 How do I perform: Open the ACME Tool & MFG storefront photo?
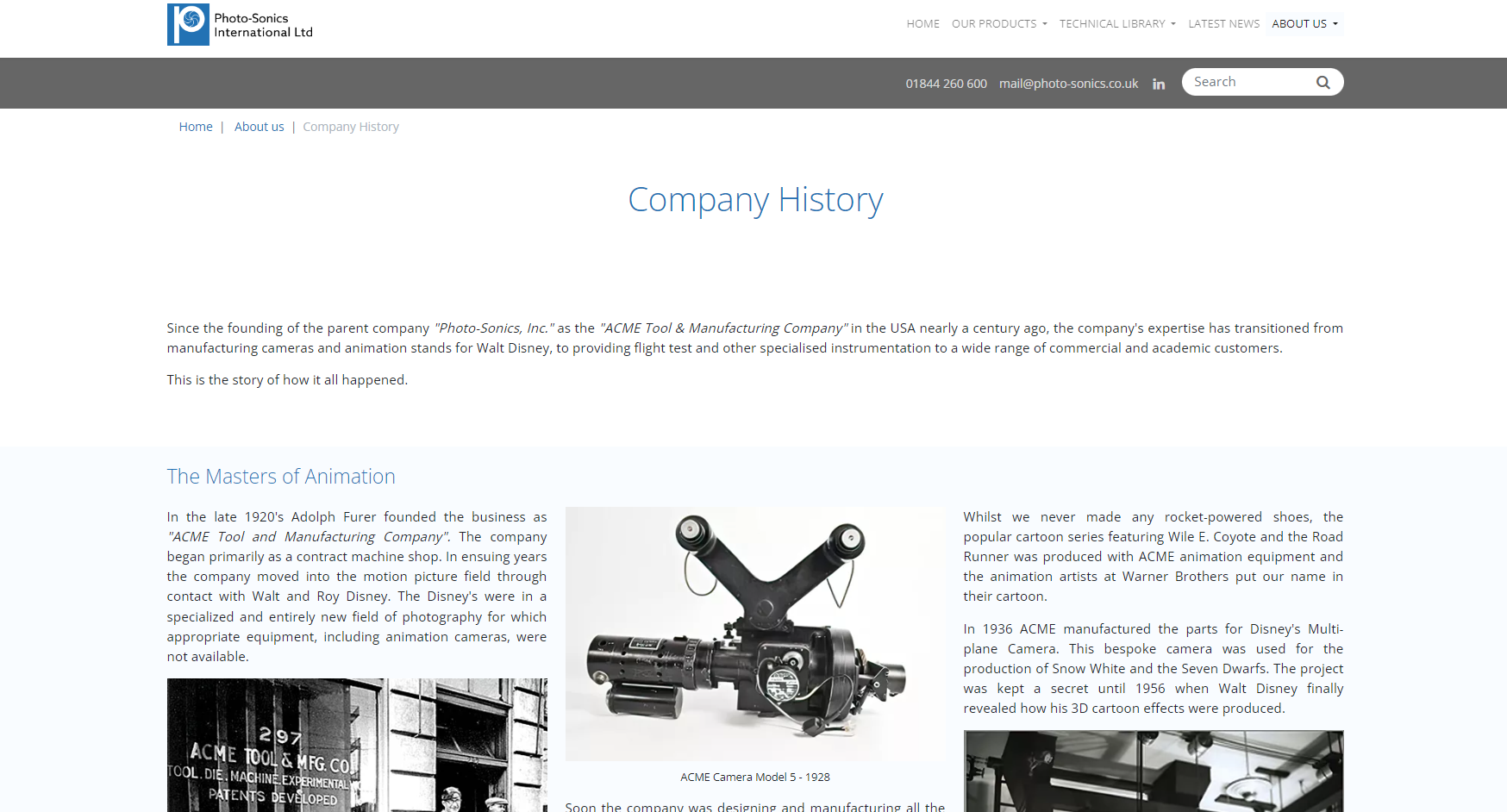[357, 745]
